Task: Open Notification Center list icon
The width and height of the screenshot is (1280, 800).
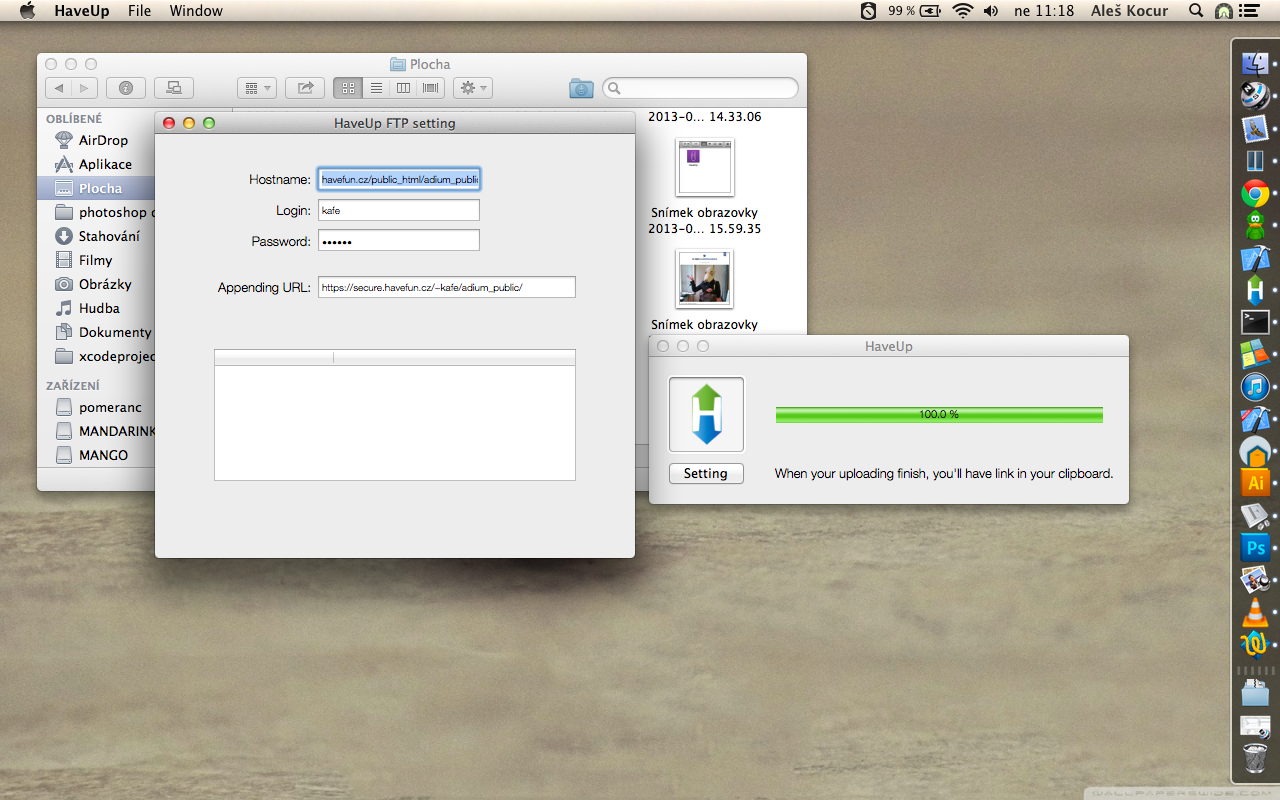Action: [x=1249, y=11]
